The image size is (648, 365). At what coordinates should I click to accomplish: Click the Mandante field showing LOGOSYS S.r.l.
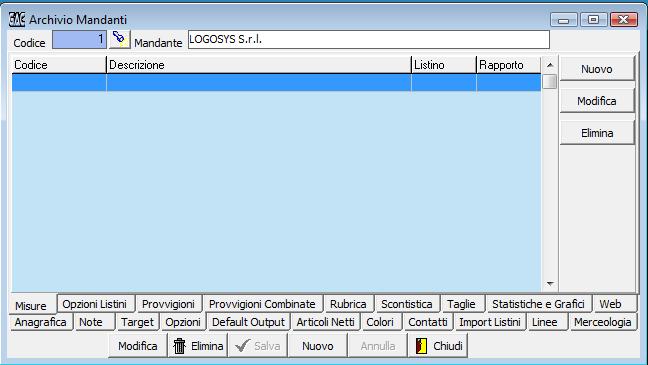tap(369, 40)
